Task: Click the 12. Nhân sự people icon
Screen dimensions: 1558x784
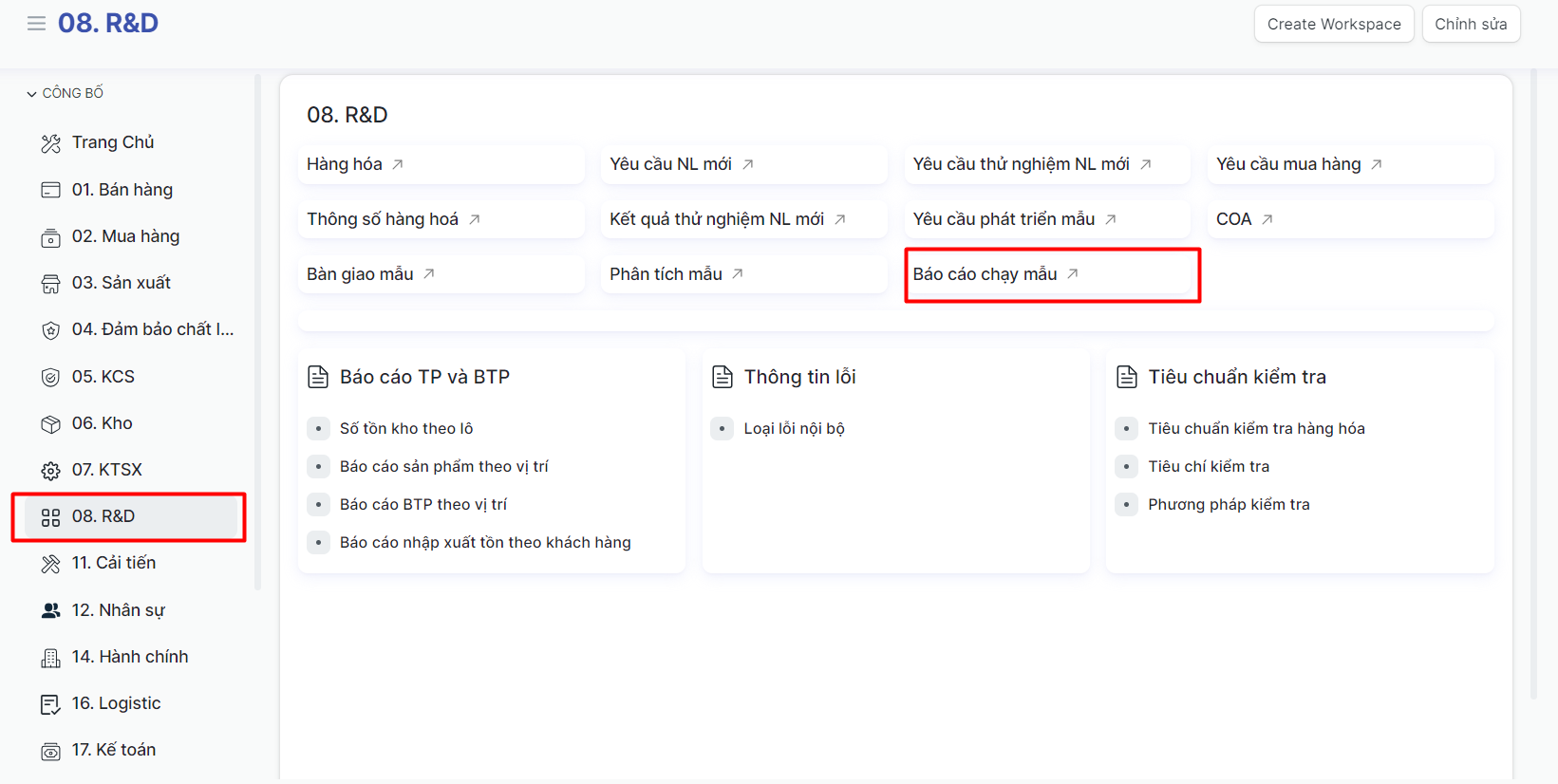Action: tap(50, 610)
